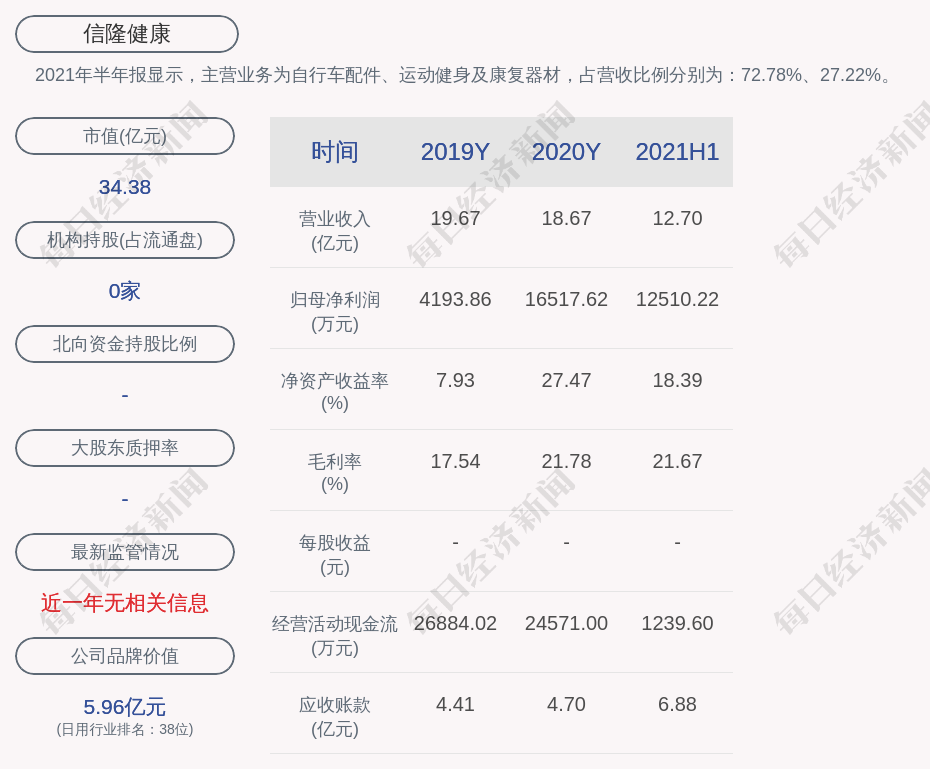
Task: Click the 机构持股(占流通盘) label
Action: tap(125, 240)
